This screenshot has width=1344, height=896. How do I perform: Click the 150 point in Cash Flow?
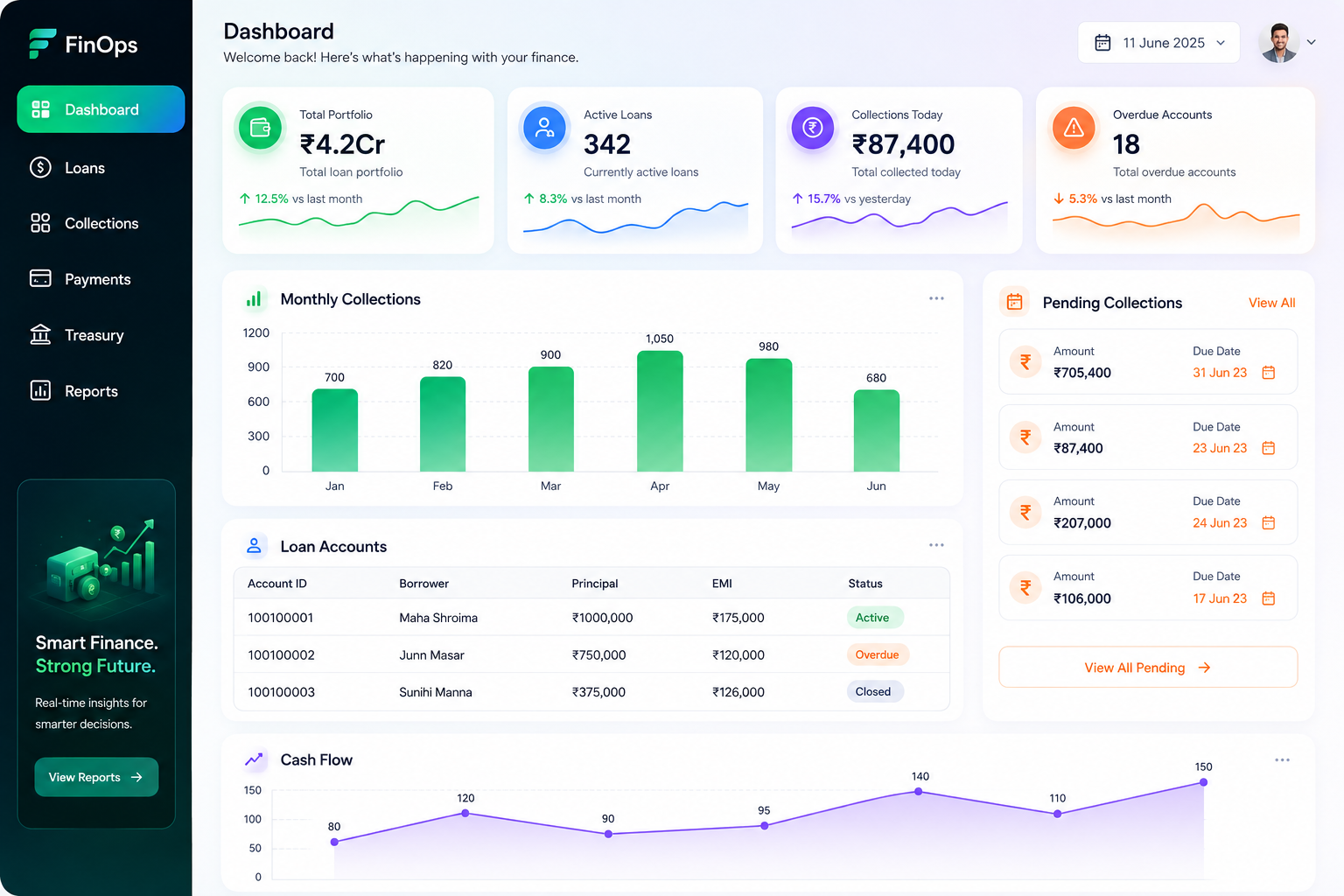(1203, 781)
